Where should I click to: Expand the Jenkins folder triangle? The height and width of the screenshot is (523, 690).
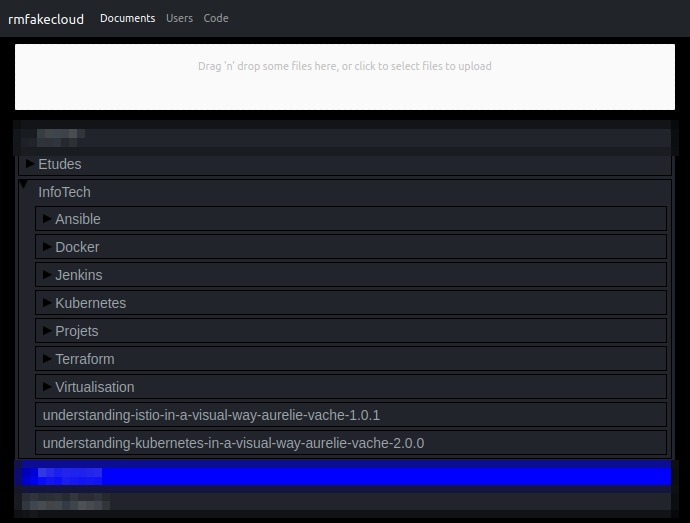point(47,275)
